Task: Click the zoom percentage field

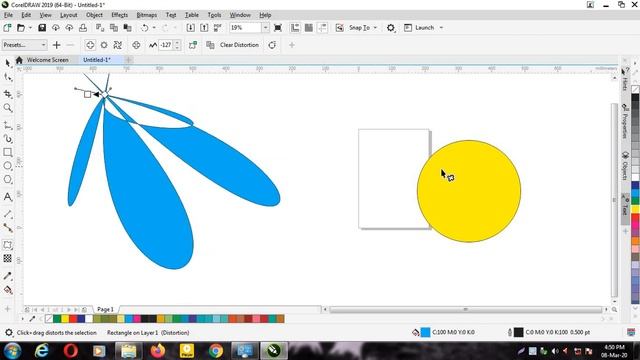Action: tap(245, 28)
